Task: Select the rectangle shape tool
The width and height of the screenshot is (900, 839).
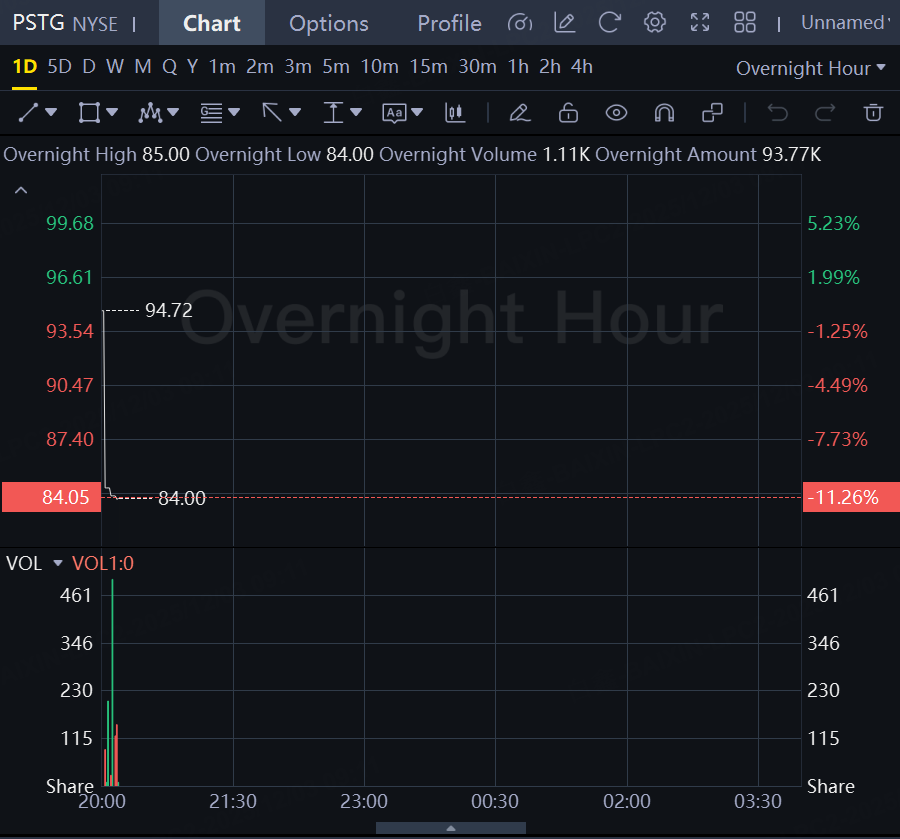Action: pos(89,112)
